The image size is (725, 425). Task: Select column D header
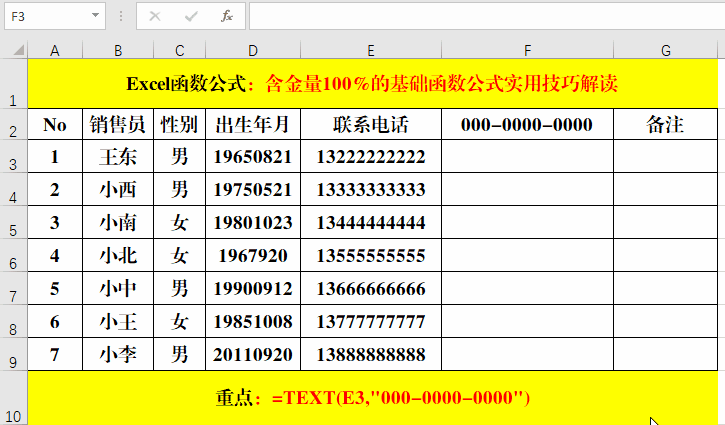[253, 50]
